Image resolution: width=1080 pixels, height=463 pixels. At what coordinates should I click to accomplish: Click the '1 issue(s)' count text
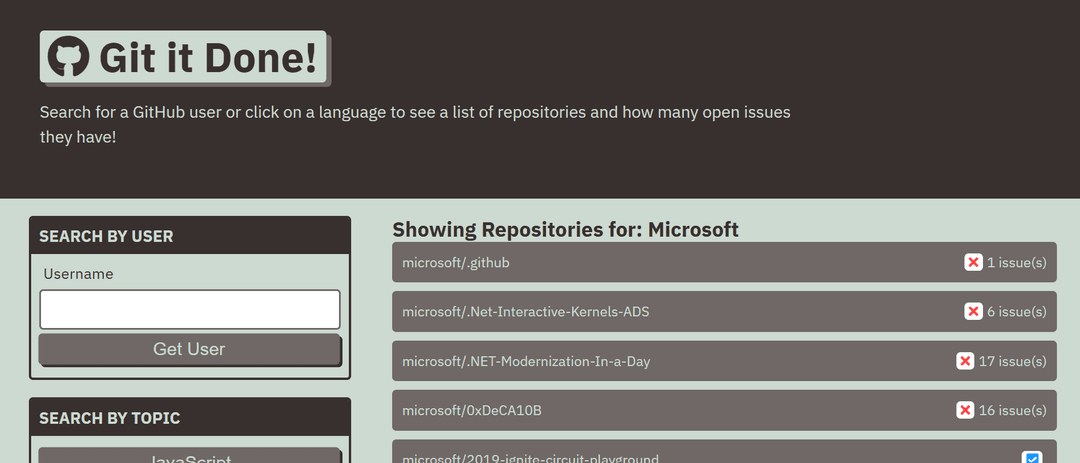coord(1017,263)
